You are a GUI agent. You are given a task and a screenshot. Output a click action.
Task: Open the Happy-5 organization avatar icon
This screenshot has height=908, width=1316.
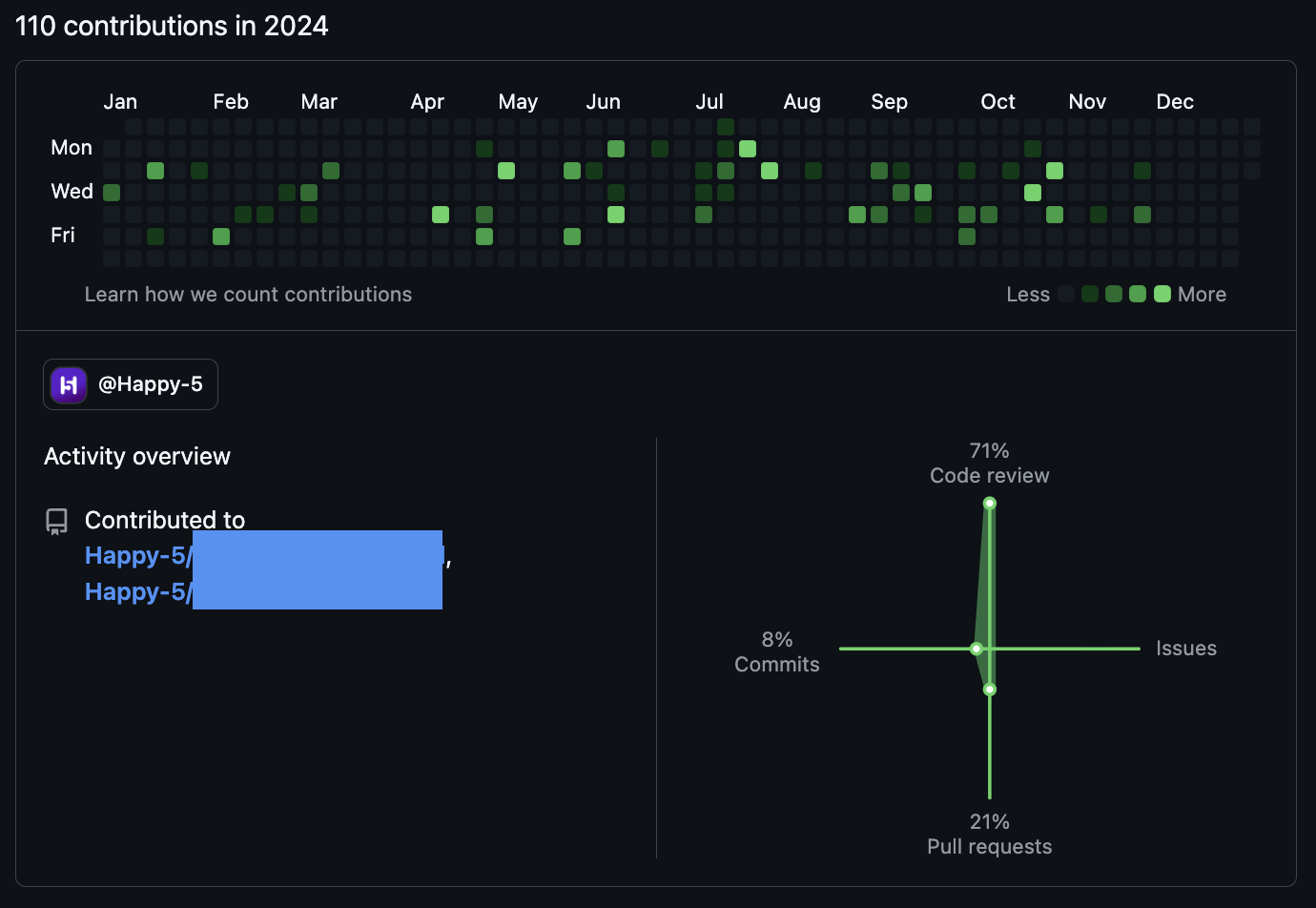(69, 384)
